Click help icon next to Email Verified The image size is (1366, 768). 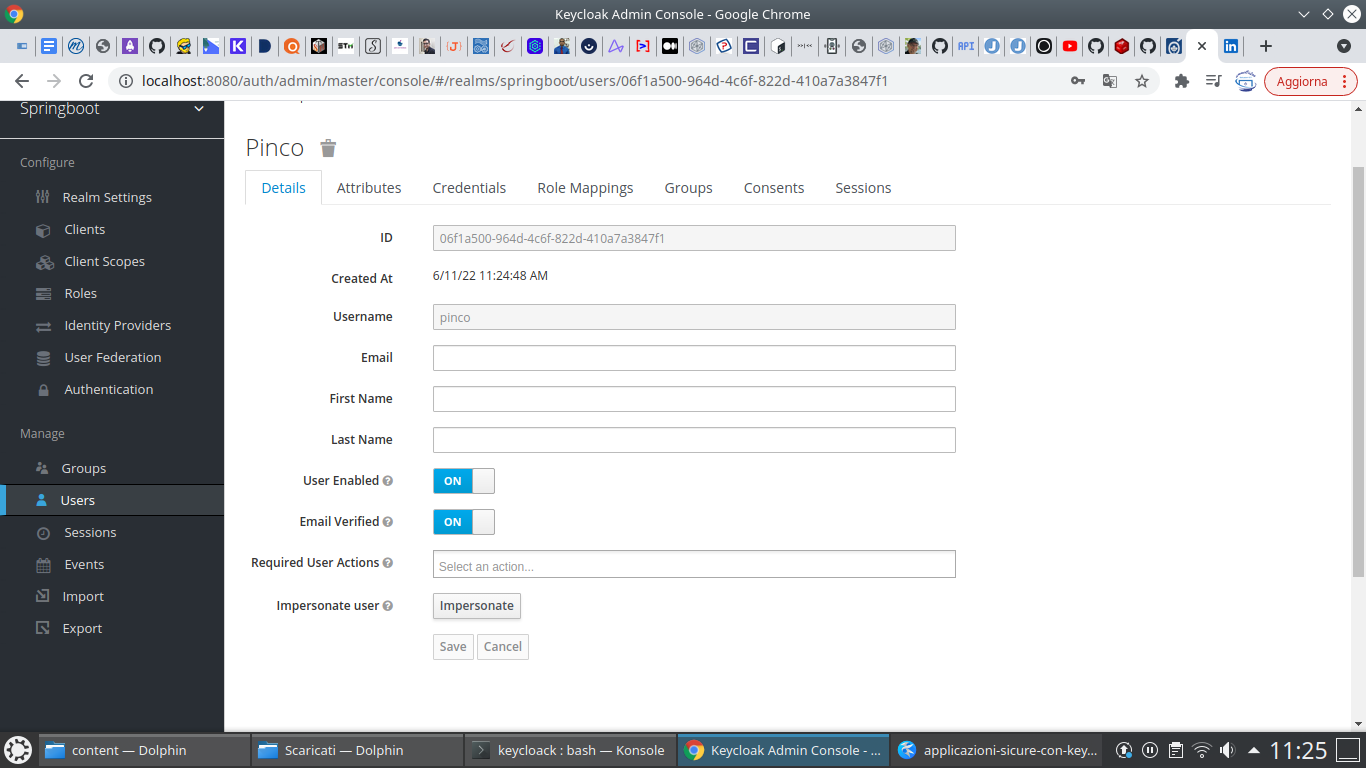[388, 522]
